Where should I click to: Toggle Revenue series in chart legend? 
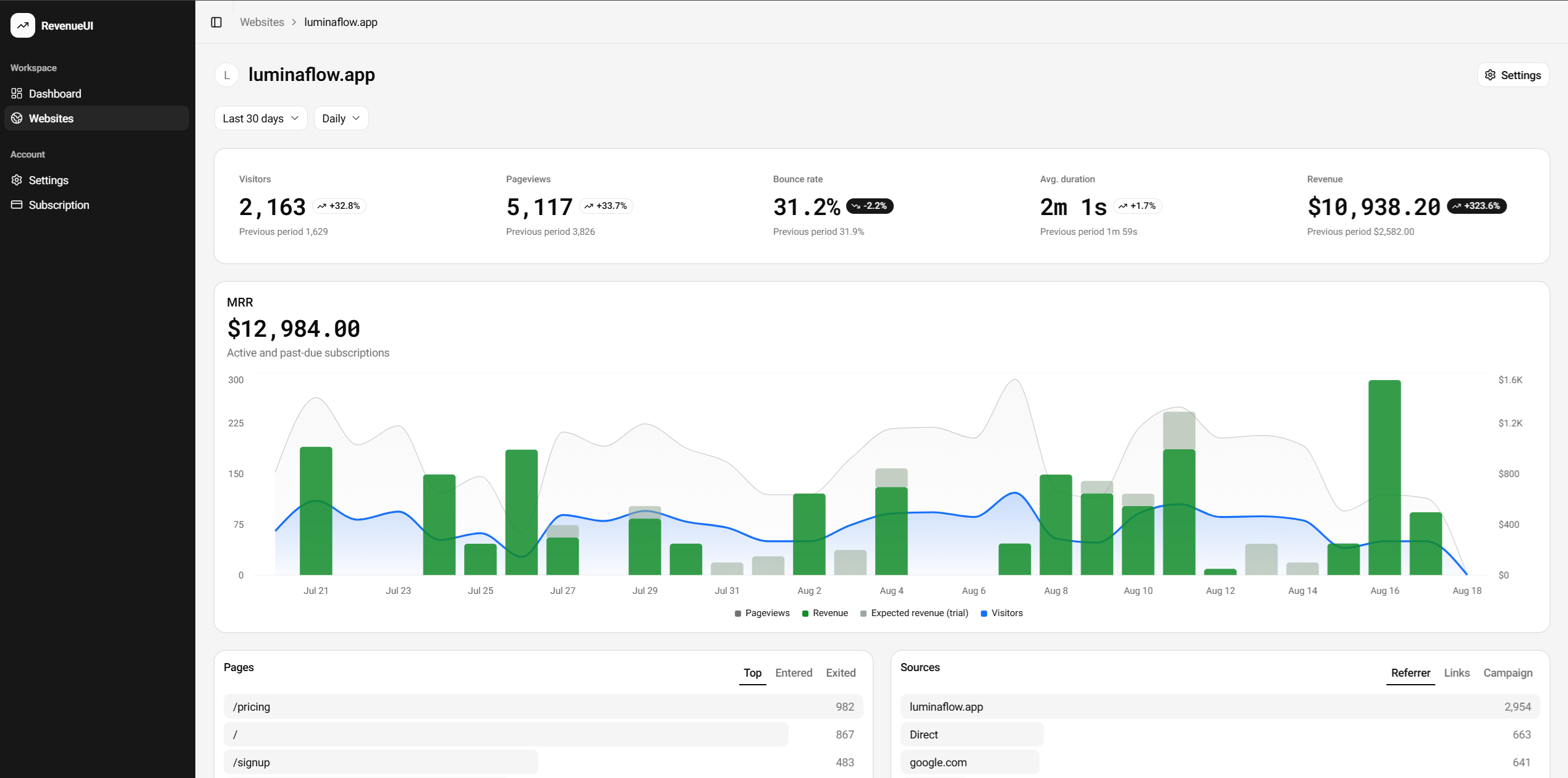tap(825, 613)
